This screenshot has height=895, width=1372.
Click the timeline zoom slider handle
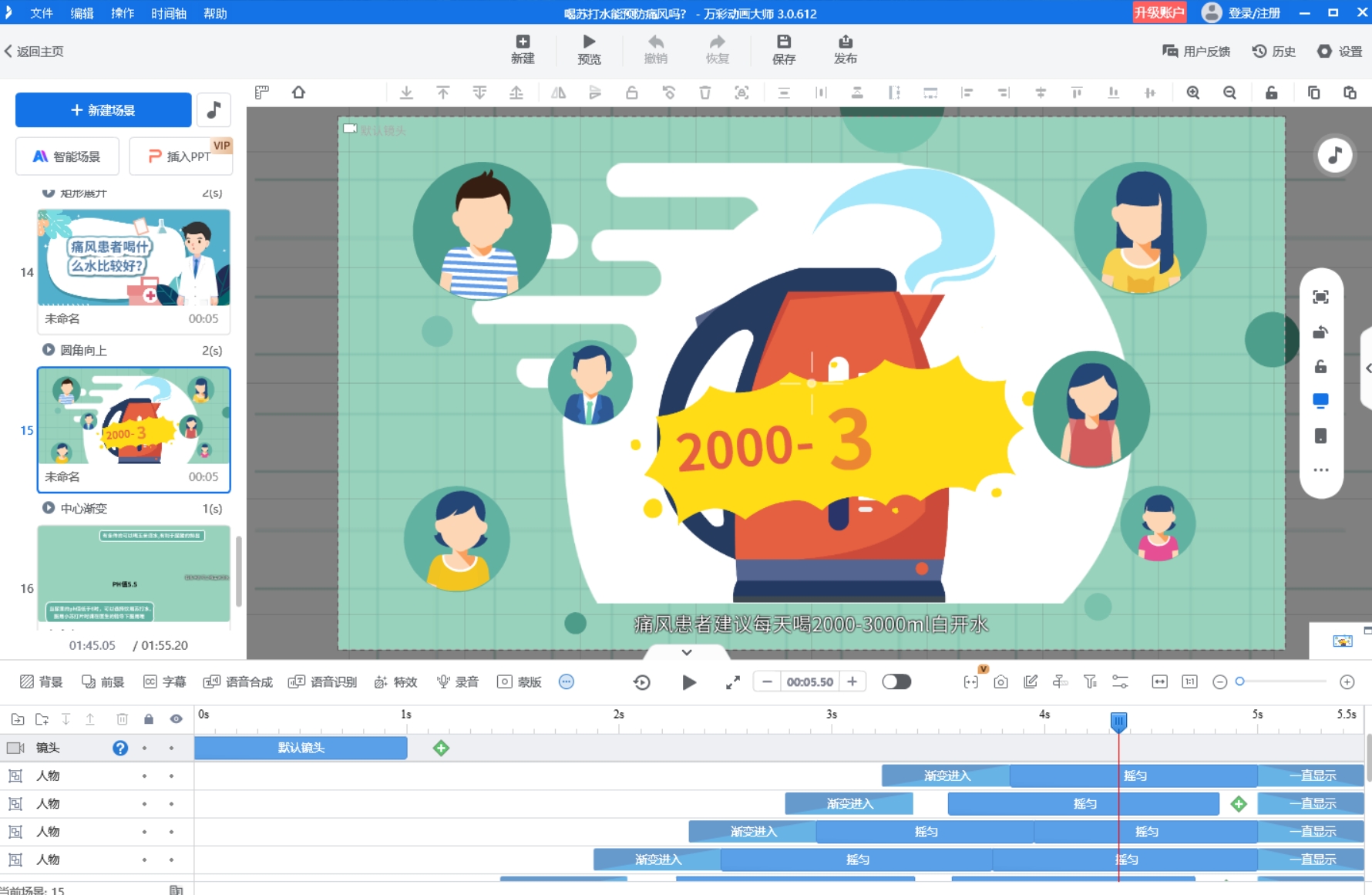coord(1239,681)
